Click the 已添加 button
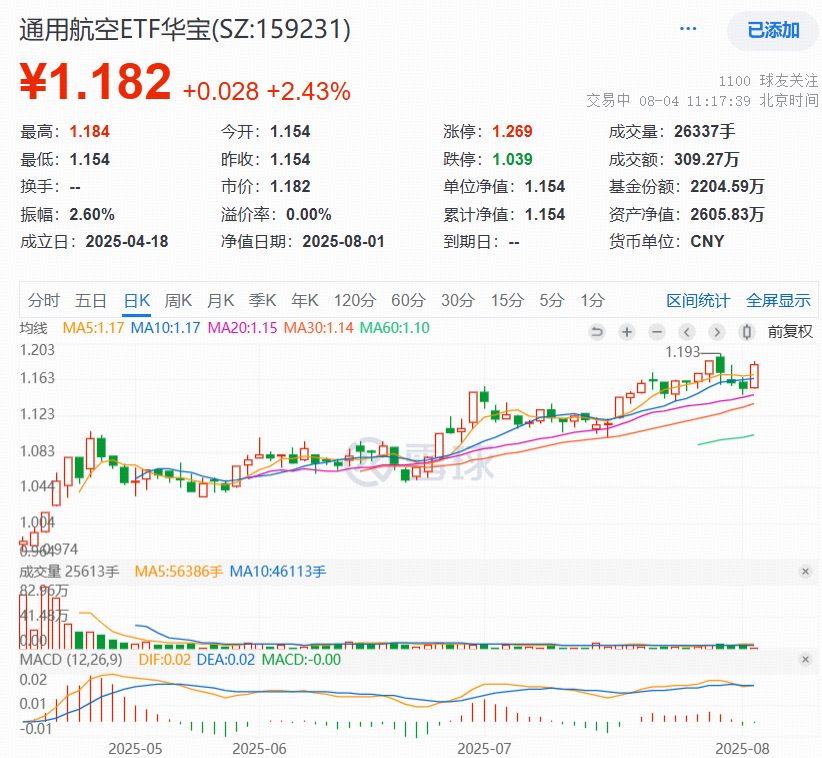Viewport: 822px width, 758px height. (x=773, y=31)
